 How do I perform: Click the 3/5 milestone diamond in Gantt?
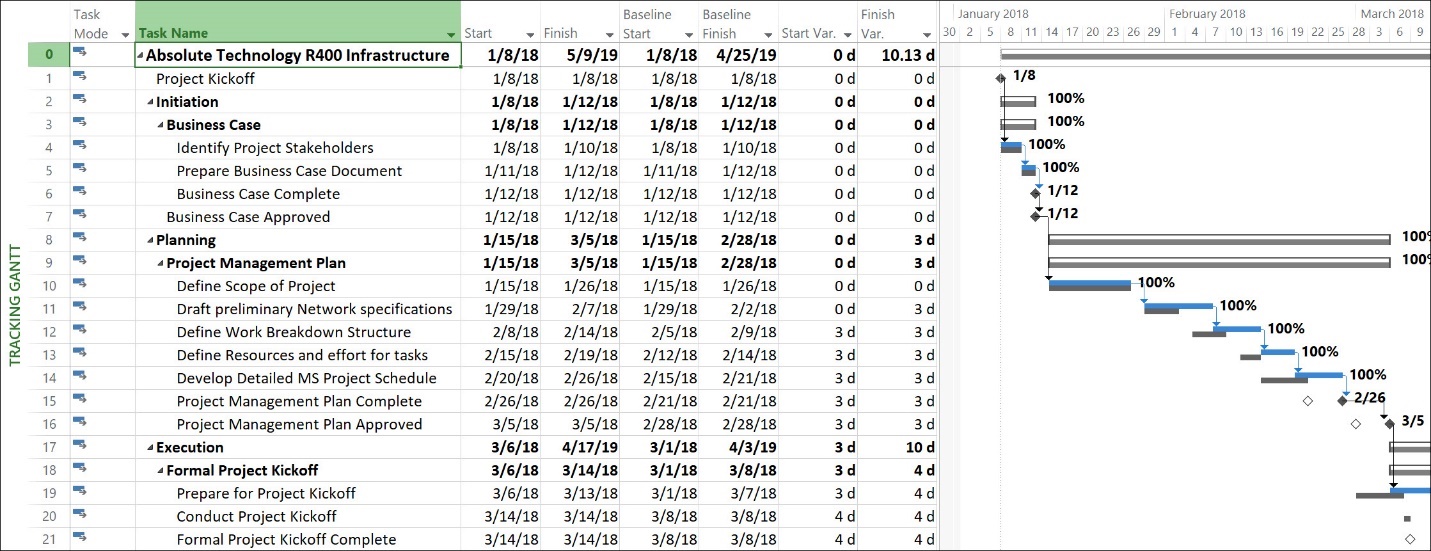[1389, 423]
